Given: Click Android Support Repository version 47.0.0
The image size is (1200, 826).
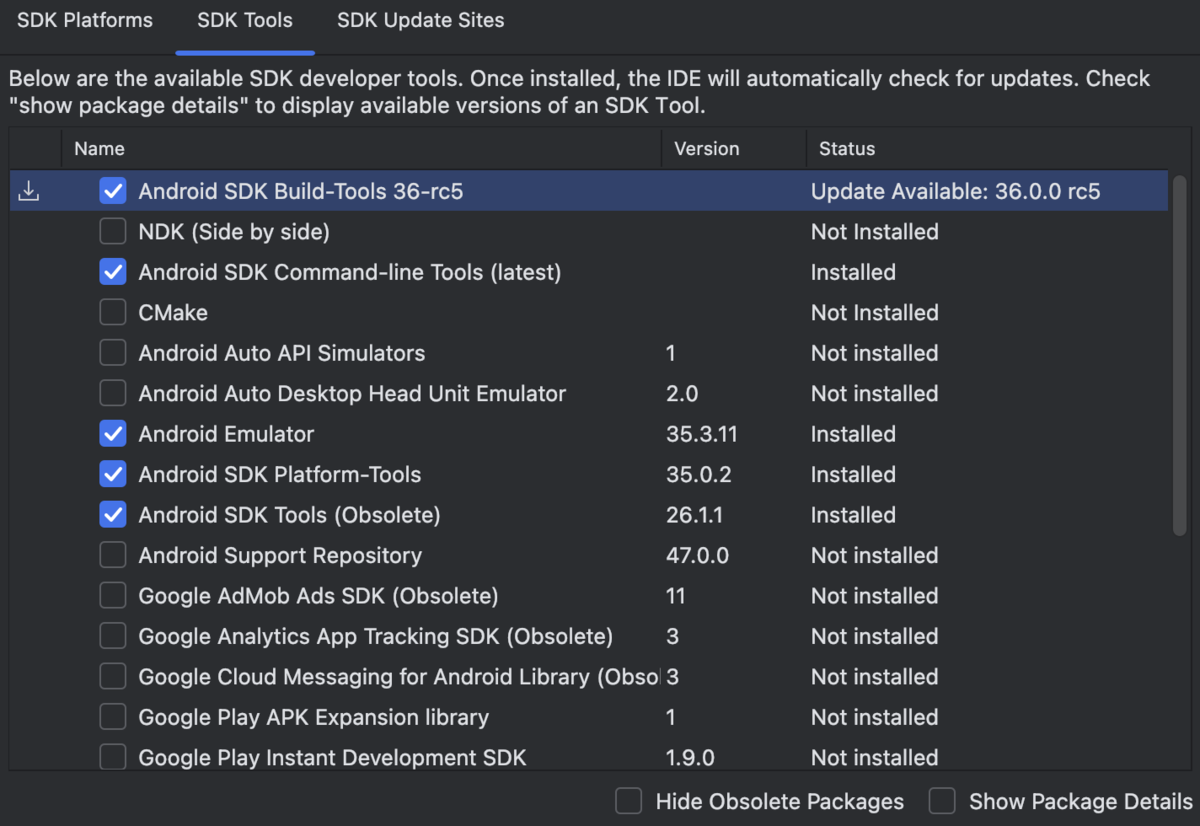Looking at the screenshot, I should click(697, 556).
